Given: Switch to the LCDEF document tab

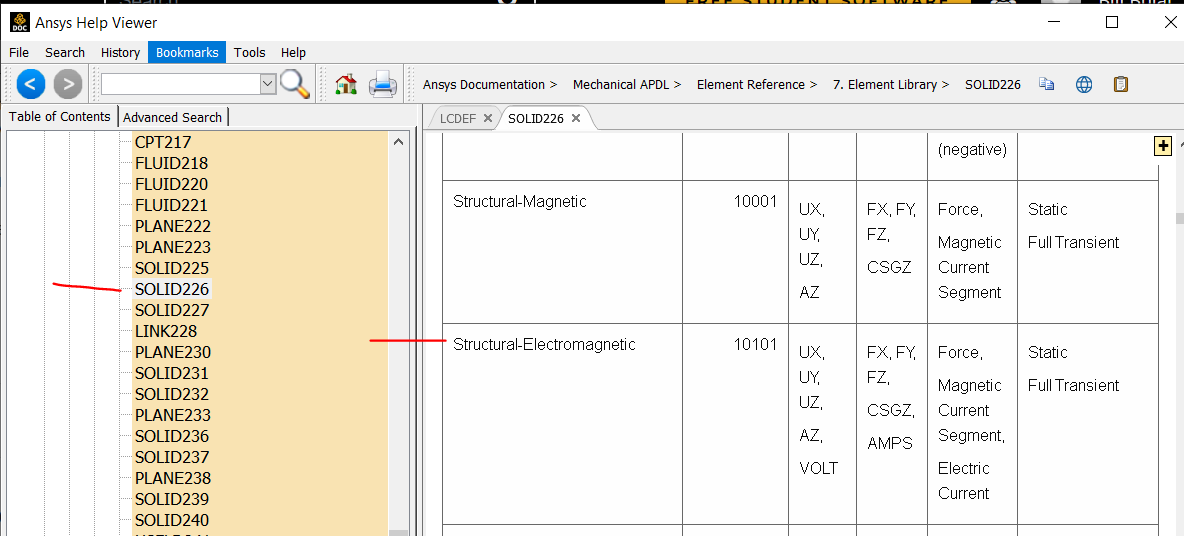Looking at the screenshot, I should [458, 118].
